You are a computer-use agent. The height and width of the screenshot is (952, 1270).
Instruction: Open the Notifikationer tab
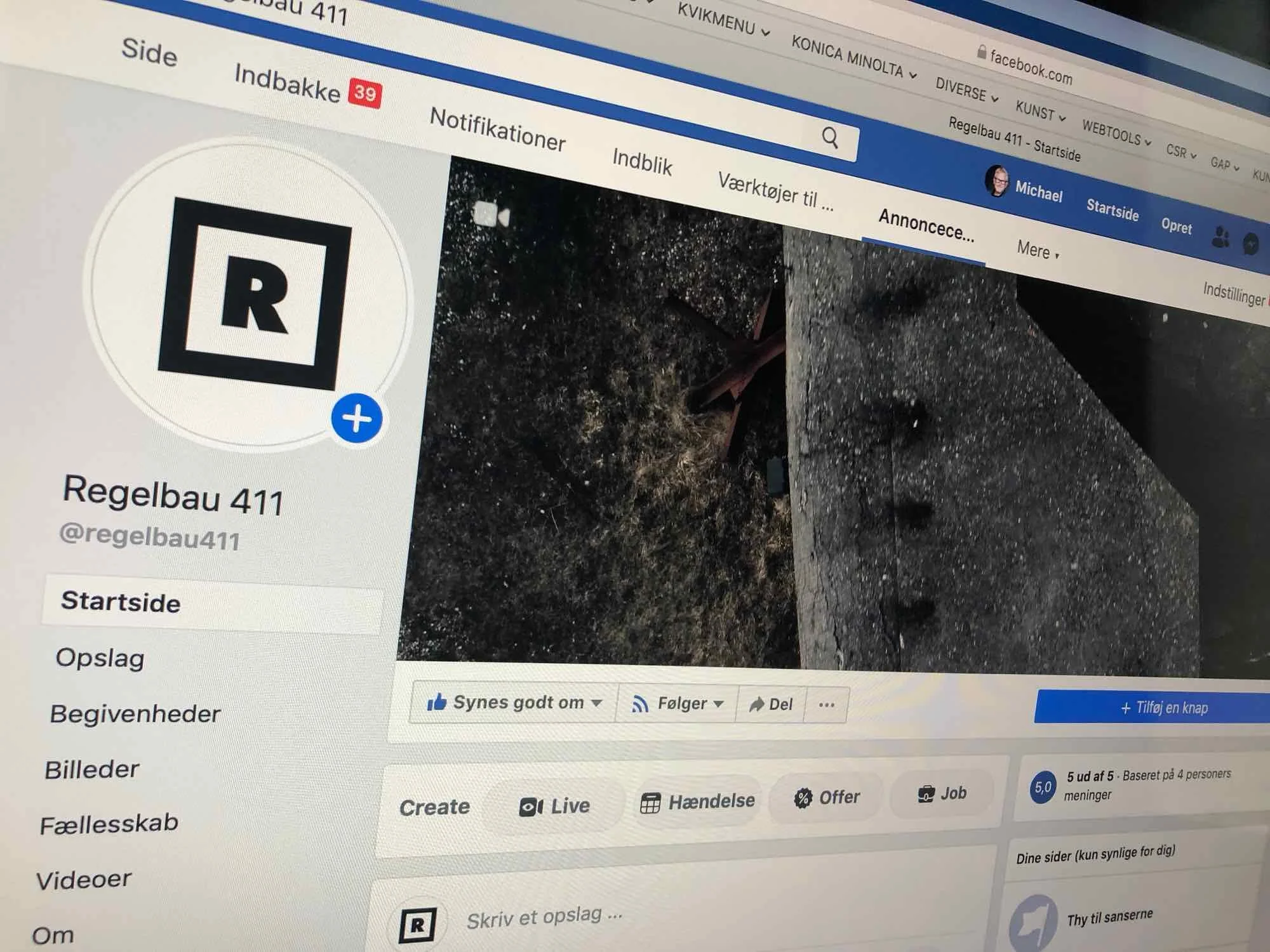click(x=497, y=130)
